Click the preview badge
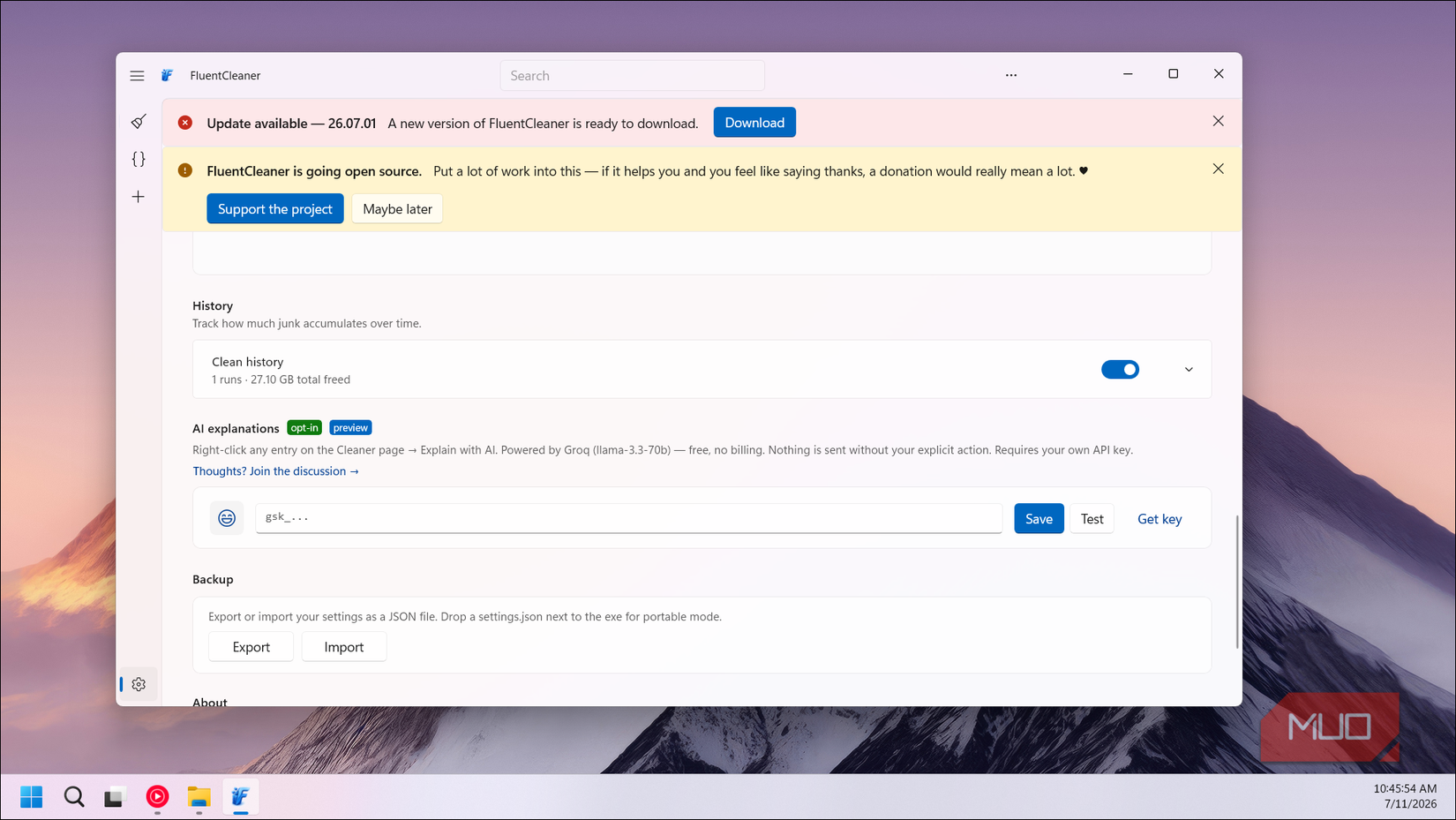Viewport: 1456px width, 820px height. pos(350,428)
